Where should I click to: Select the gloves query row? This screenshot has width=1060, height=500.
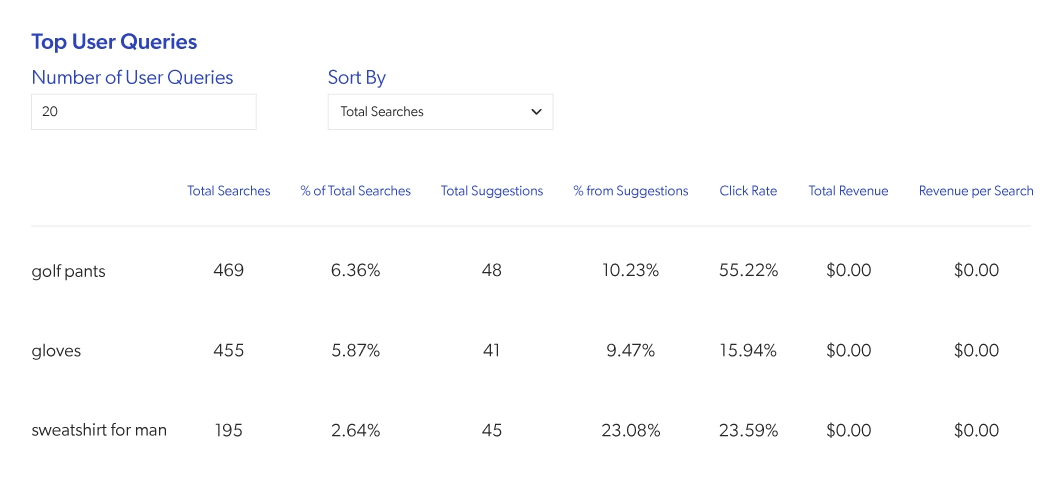(x=56, y=351)
